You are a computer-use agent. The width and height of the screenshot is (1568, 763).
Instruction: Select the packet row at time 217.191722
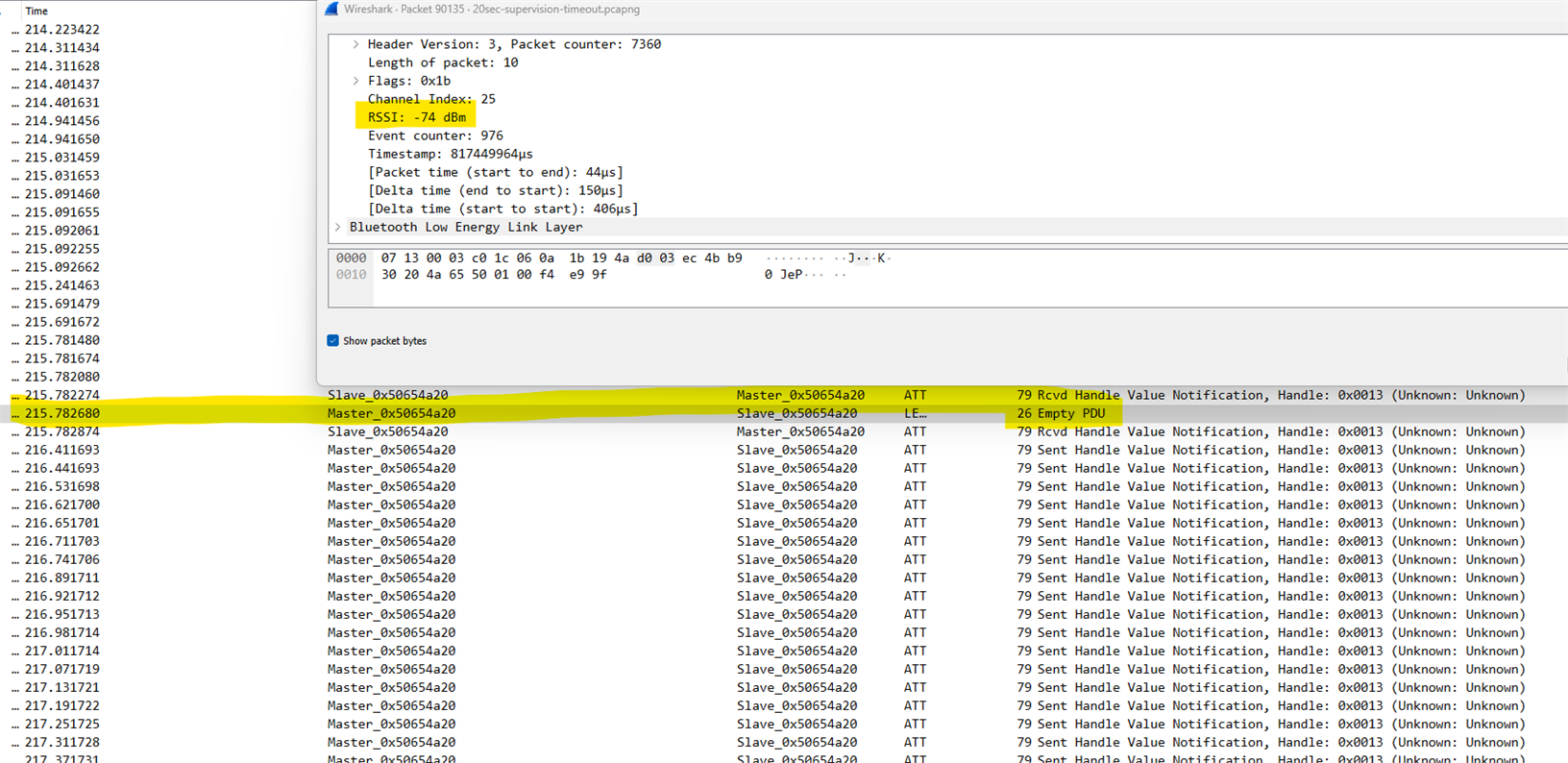(x=784, y=705)
